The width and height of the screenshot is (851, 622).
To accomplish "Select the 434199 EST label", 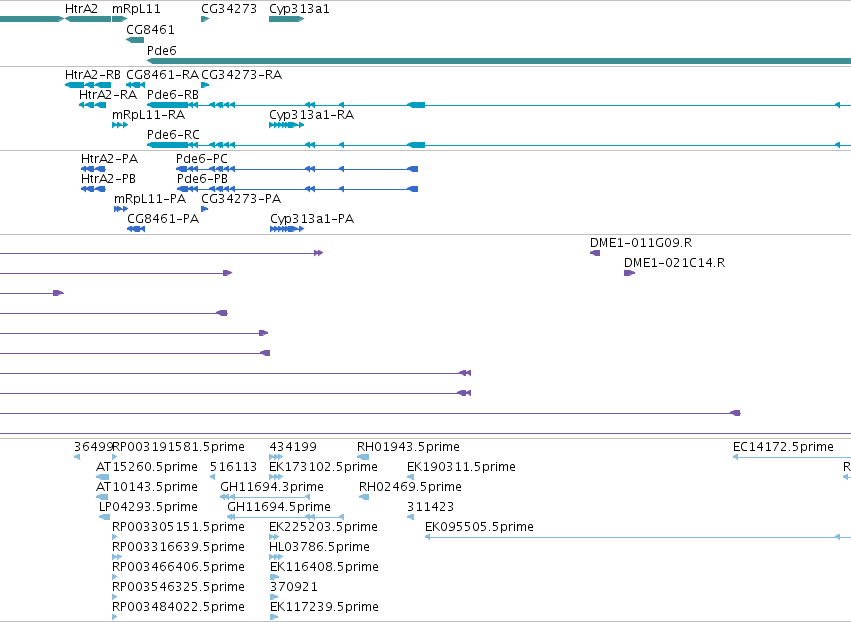I will coord(293,447).
